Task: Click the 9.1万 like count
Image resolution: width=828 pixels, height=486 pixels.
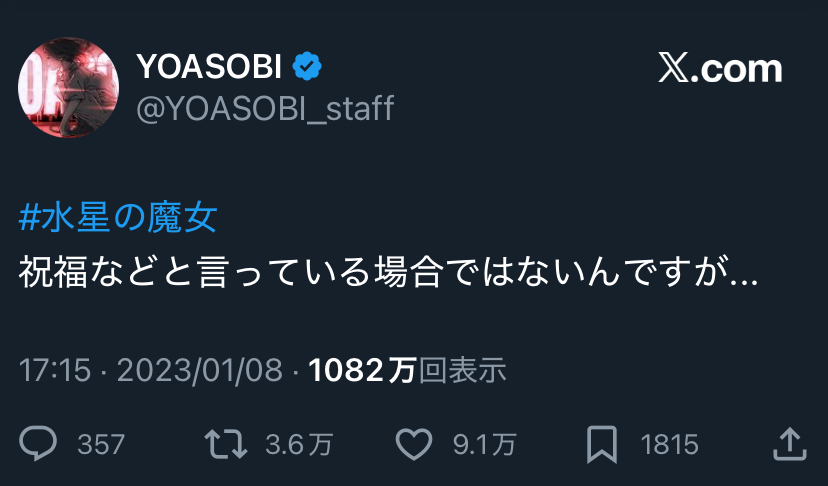Action: click(x=483, y=444)
